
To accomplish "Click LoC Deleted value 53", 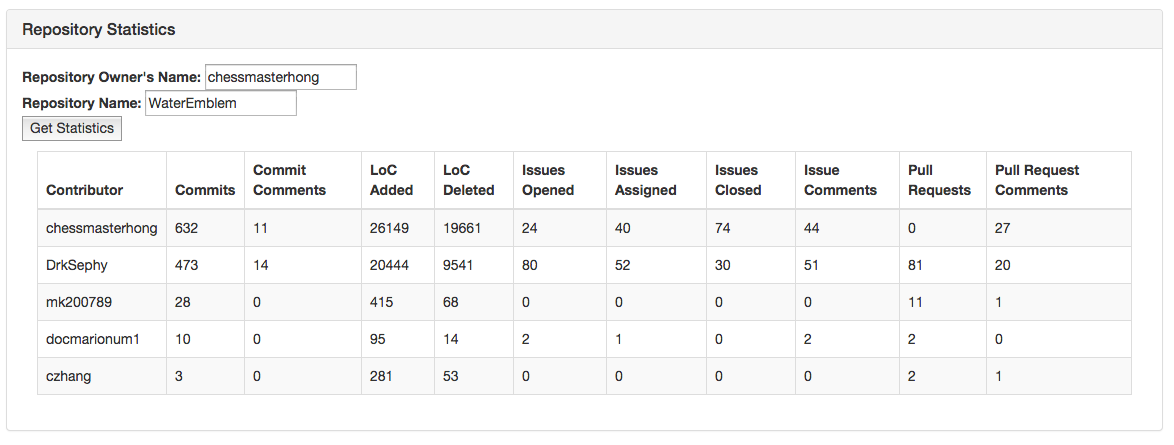I will (451, 377).
